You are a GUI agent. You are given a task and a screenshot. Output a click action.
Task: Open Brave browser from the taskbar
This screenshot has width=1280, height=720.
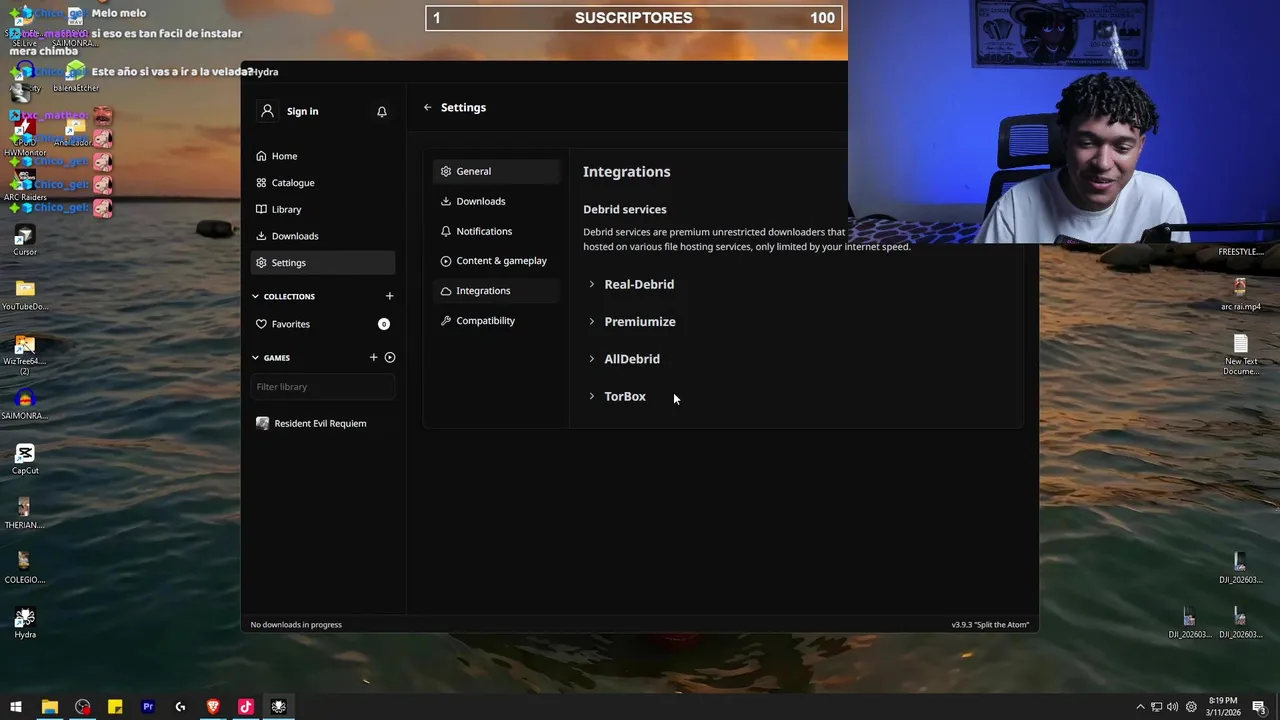click(213, 707)
